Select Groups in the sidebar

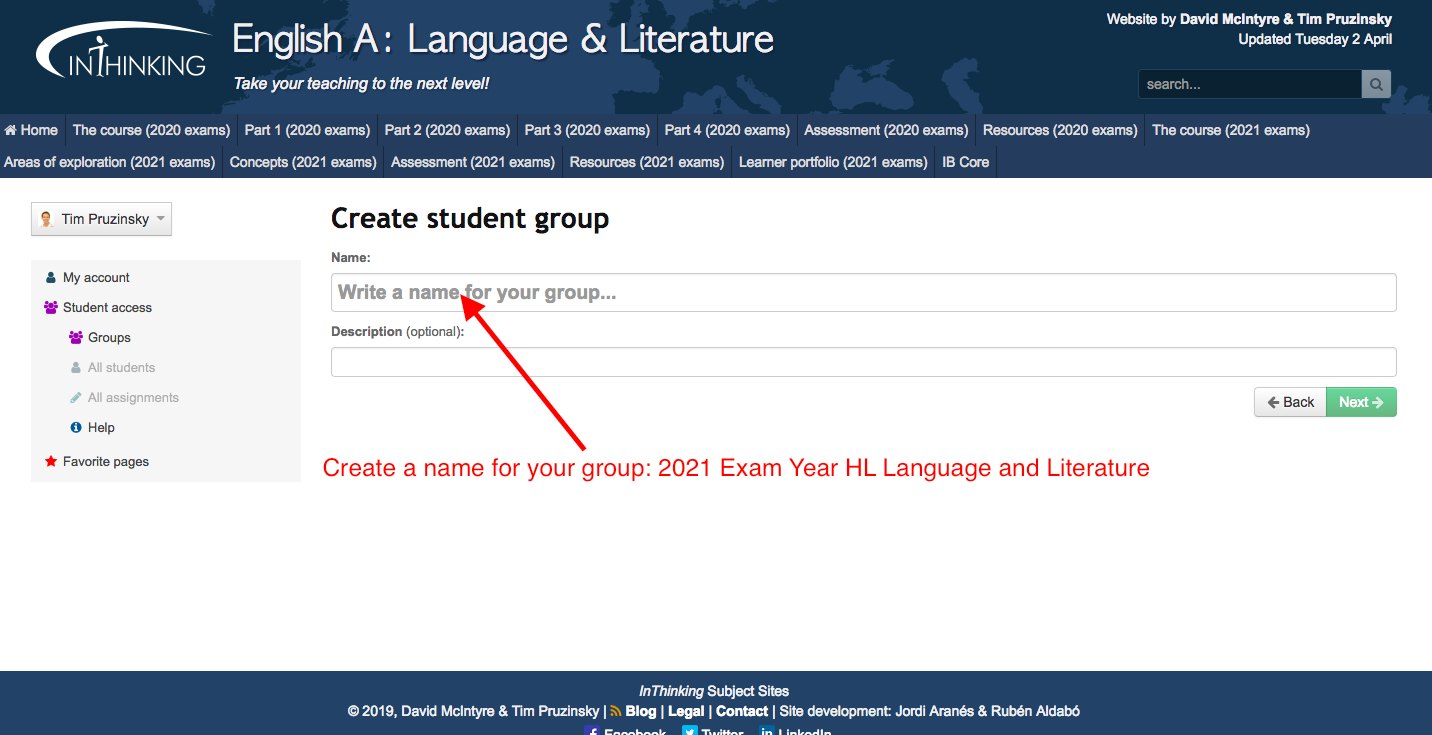(109, 338)
